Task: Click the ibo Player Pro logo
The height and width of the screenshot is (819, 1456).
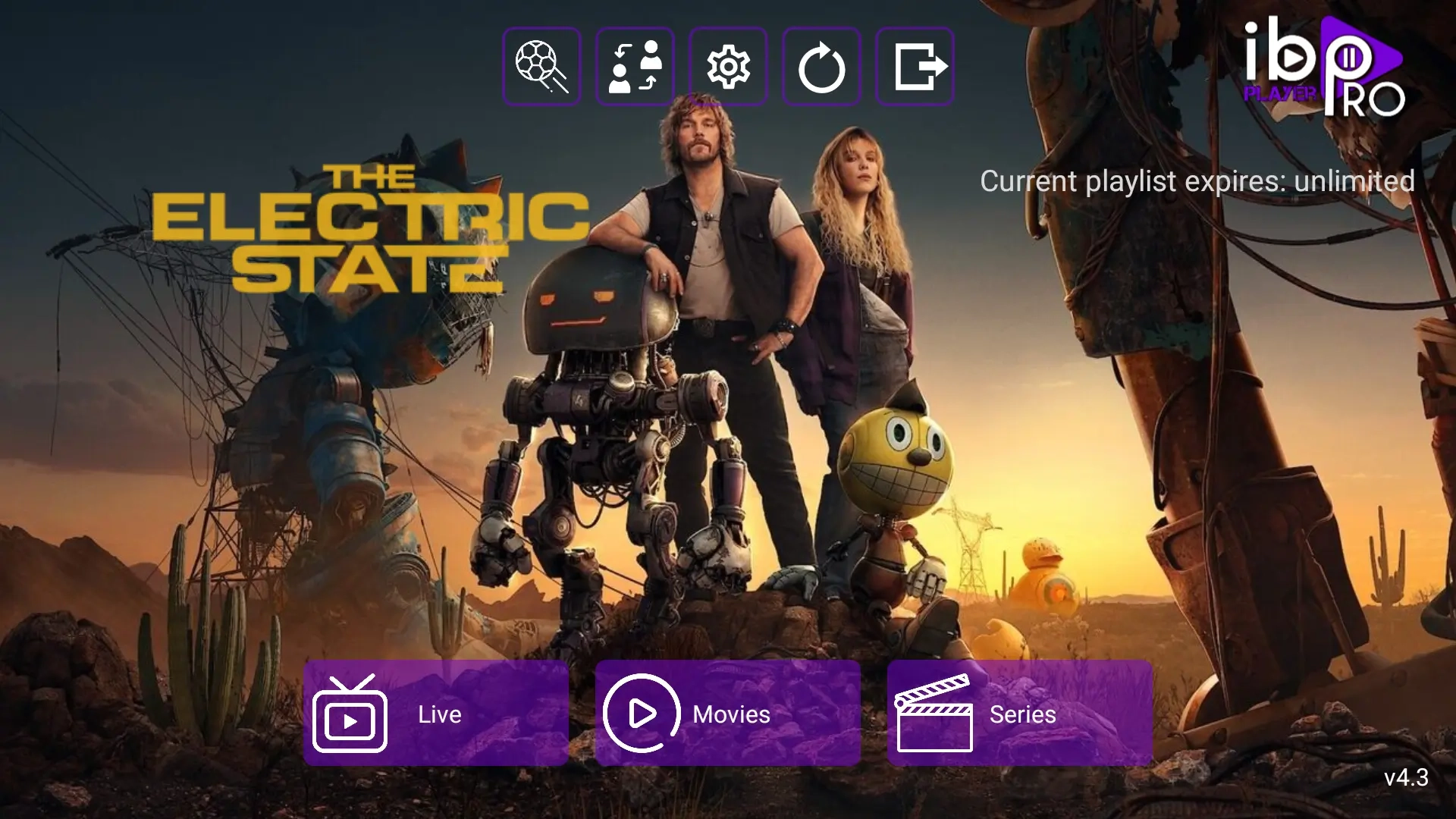Action: pyautogui.click(x=1324, y=67)
